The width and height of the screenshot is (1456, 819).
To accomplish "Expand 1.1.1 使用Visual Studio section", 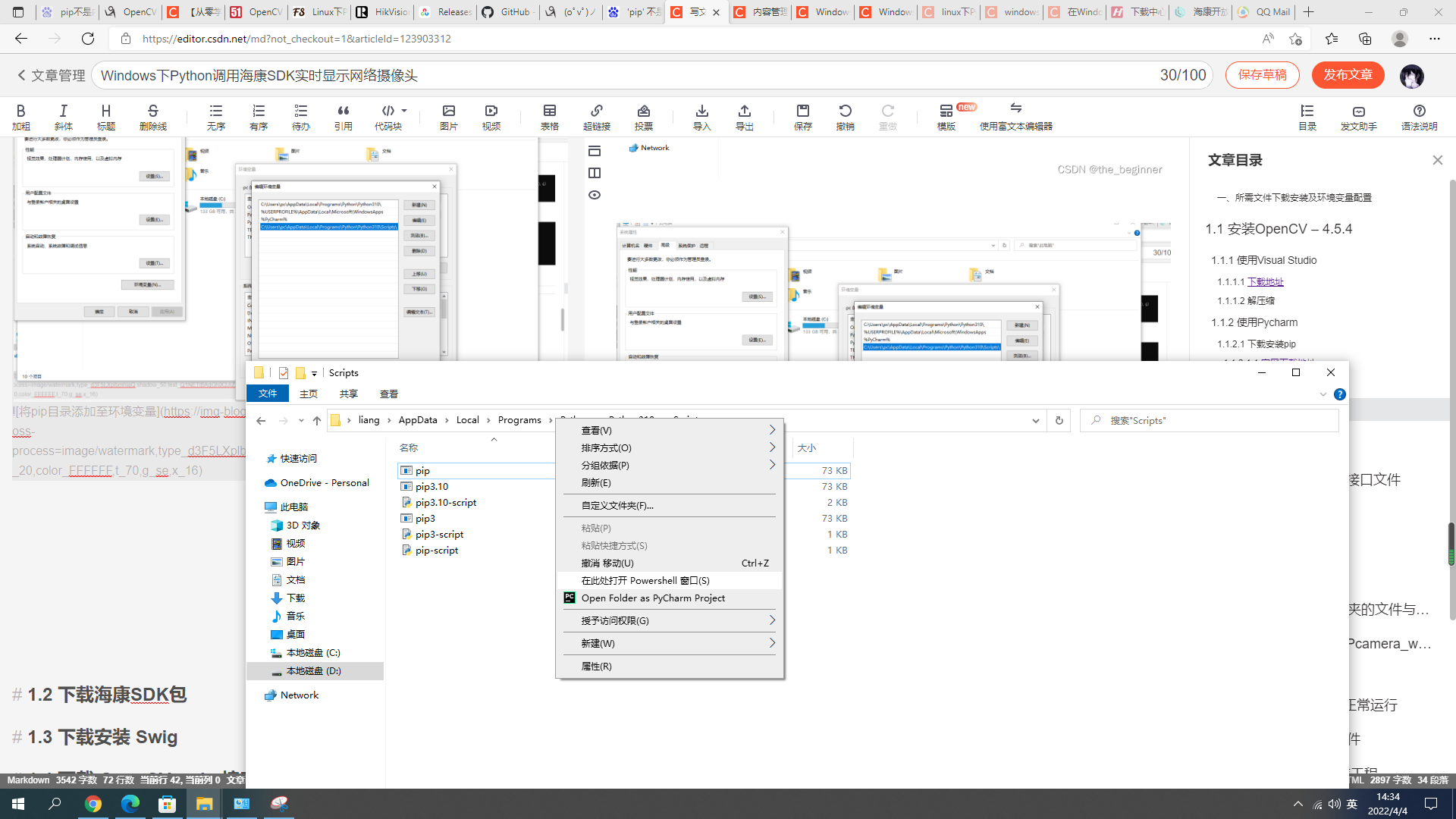I will pos(1264,260).
